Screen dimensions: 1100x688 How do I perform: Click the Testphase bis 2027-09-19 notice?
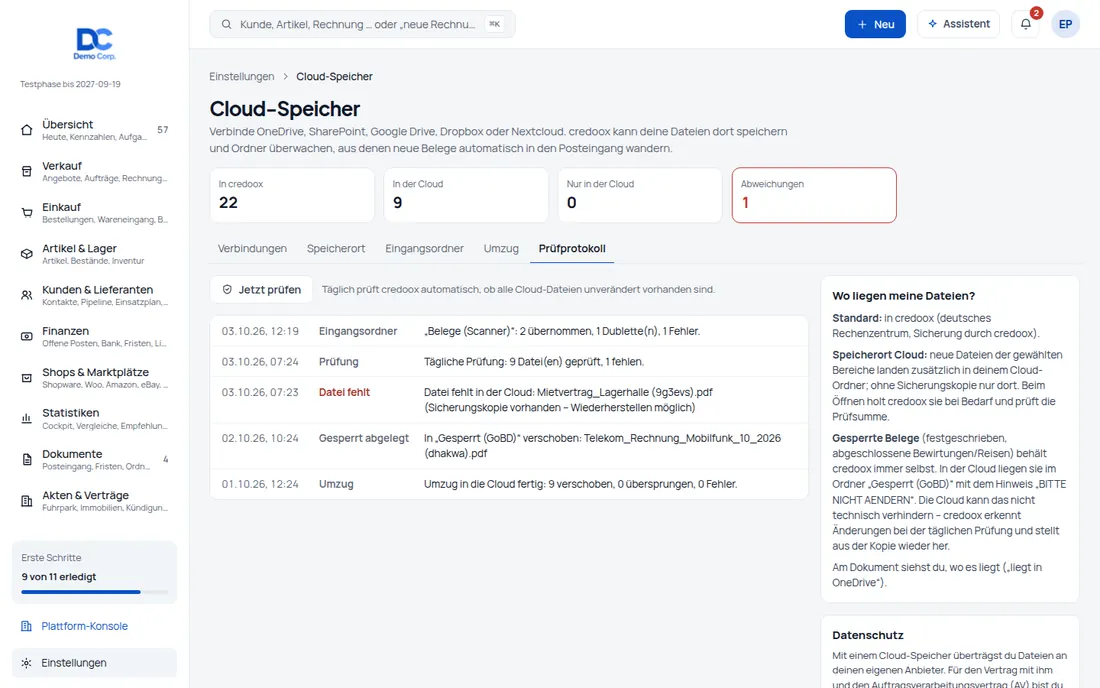point(70,84)
